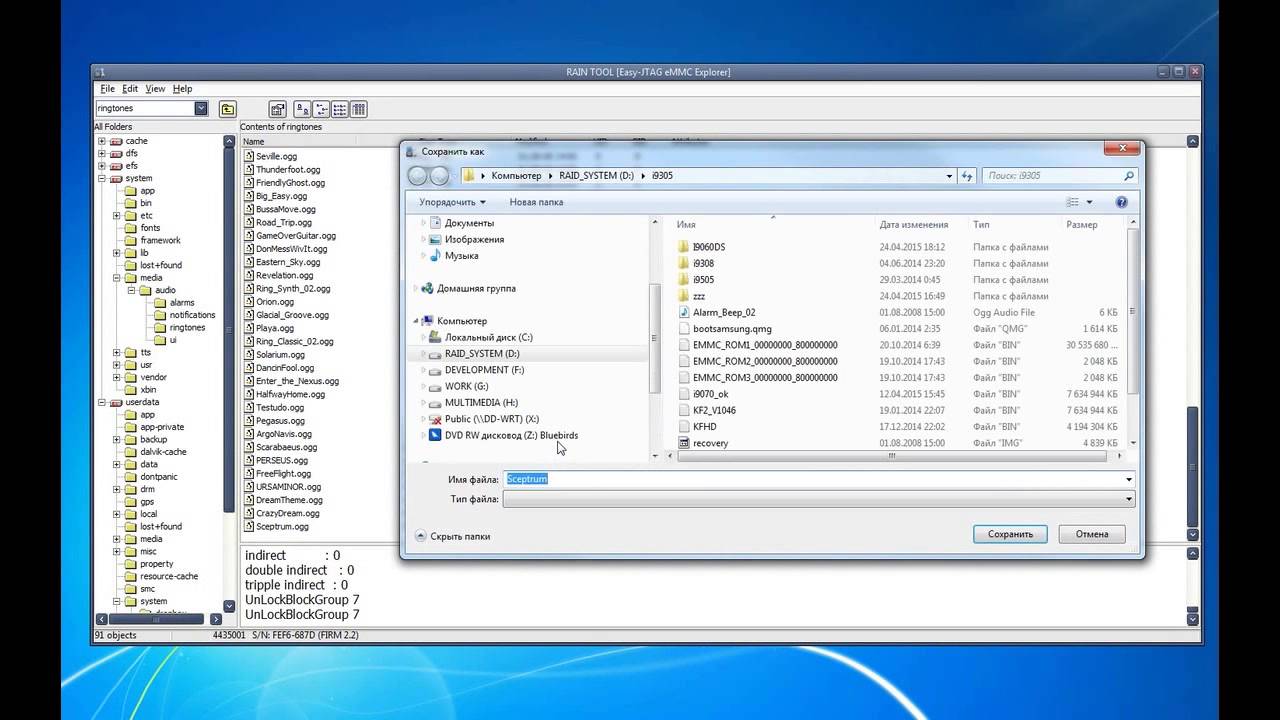
Task: Click the forward arrow in save dialog
Action: click(x=438, y=176)
